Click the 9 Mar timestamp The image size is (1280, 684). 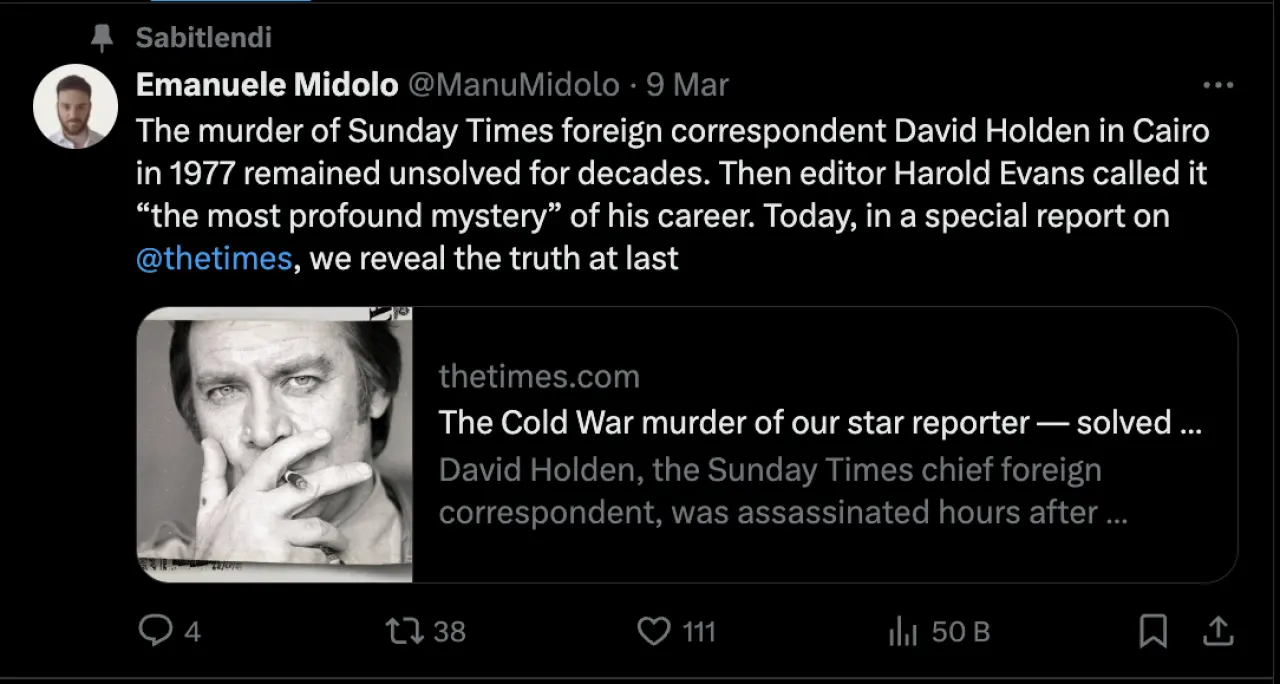687,86
